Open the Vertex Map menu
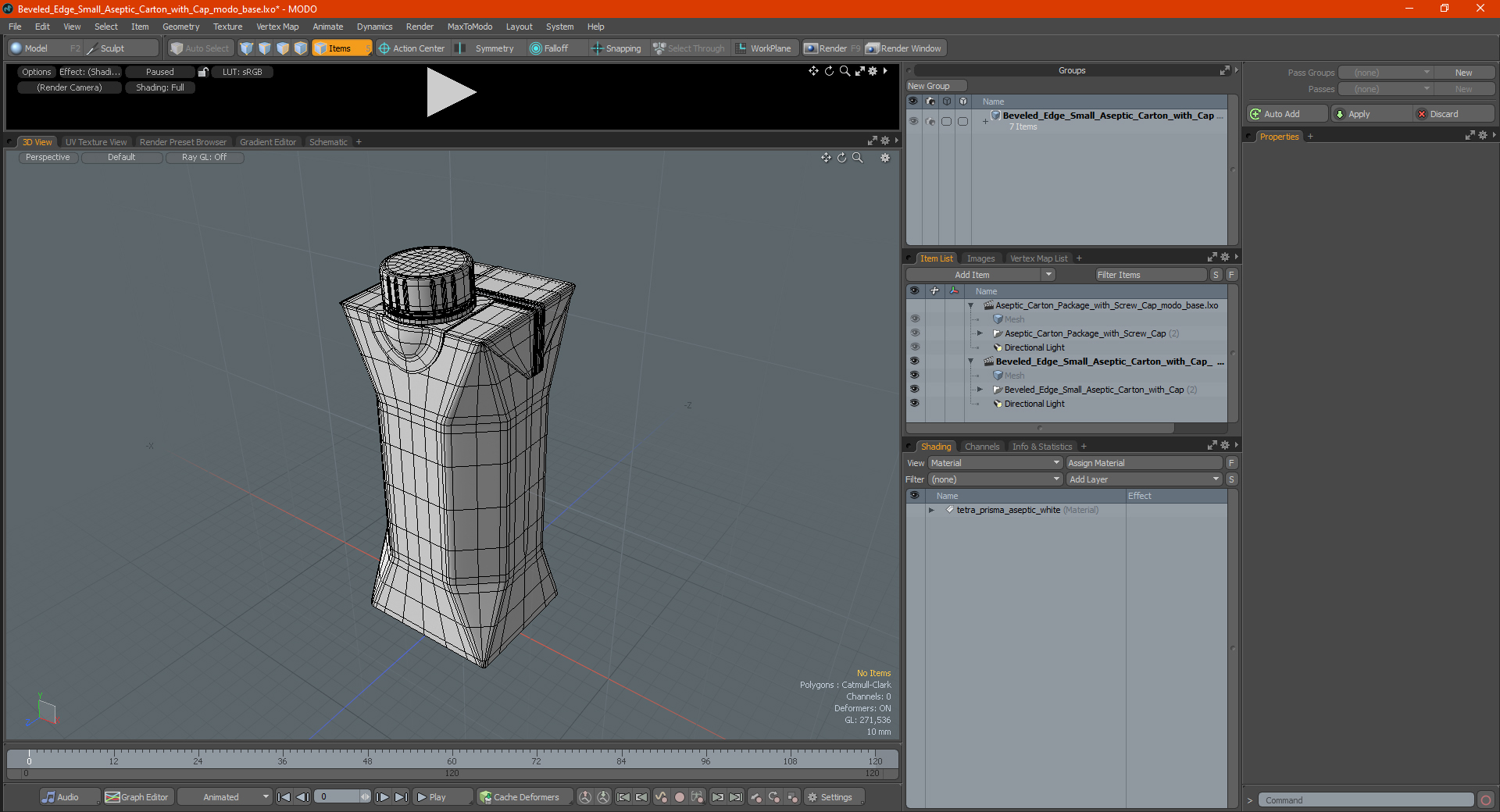This screenshot has height=812, width=1500. pyautogui.click(x=277, y=27)
